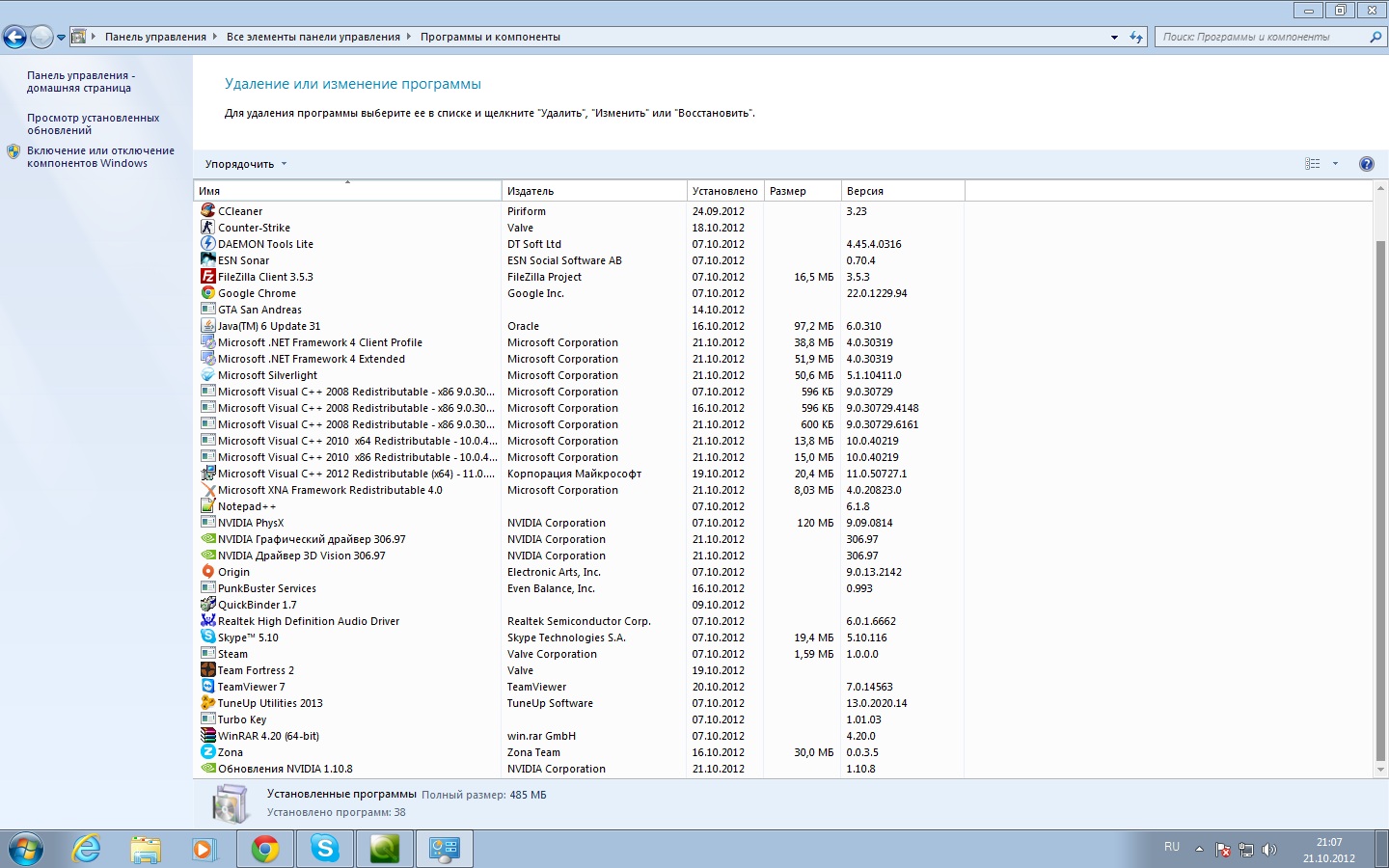Open the Упорядочить dropdown menu

tap(246, 164)
